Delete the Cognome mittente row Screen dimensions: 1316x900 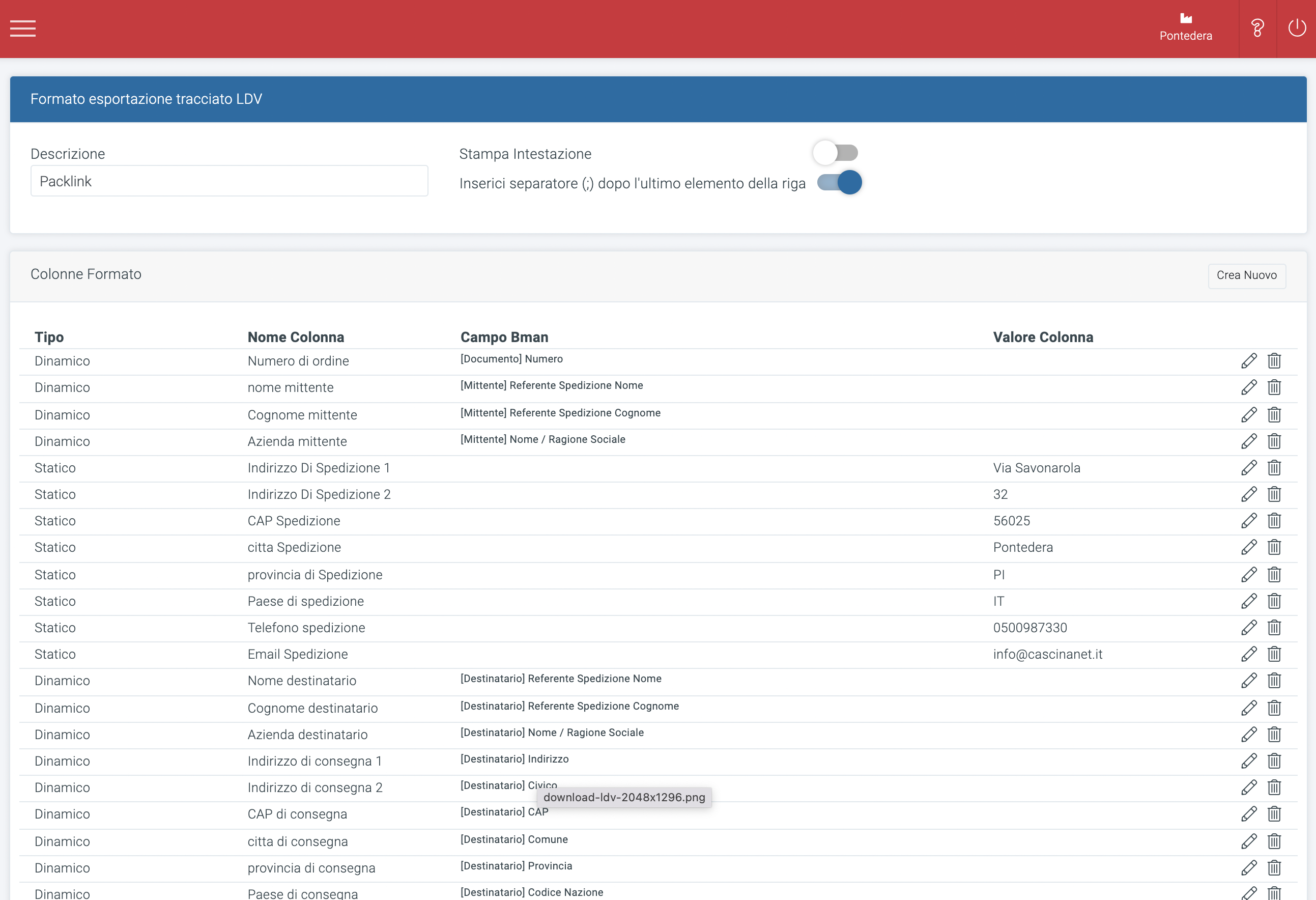1274,414
